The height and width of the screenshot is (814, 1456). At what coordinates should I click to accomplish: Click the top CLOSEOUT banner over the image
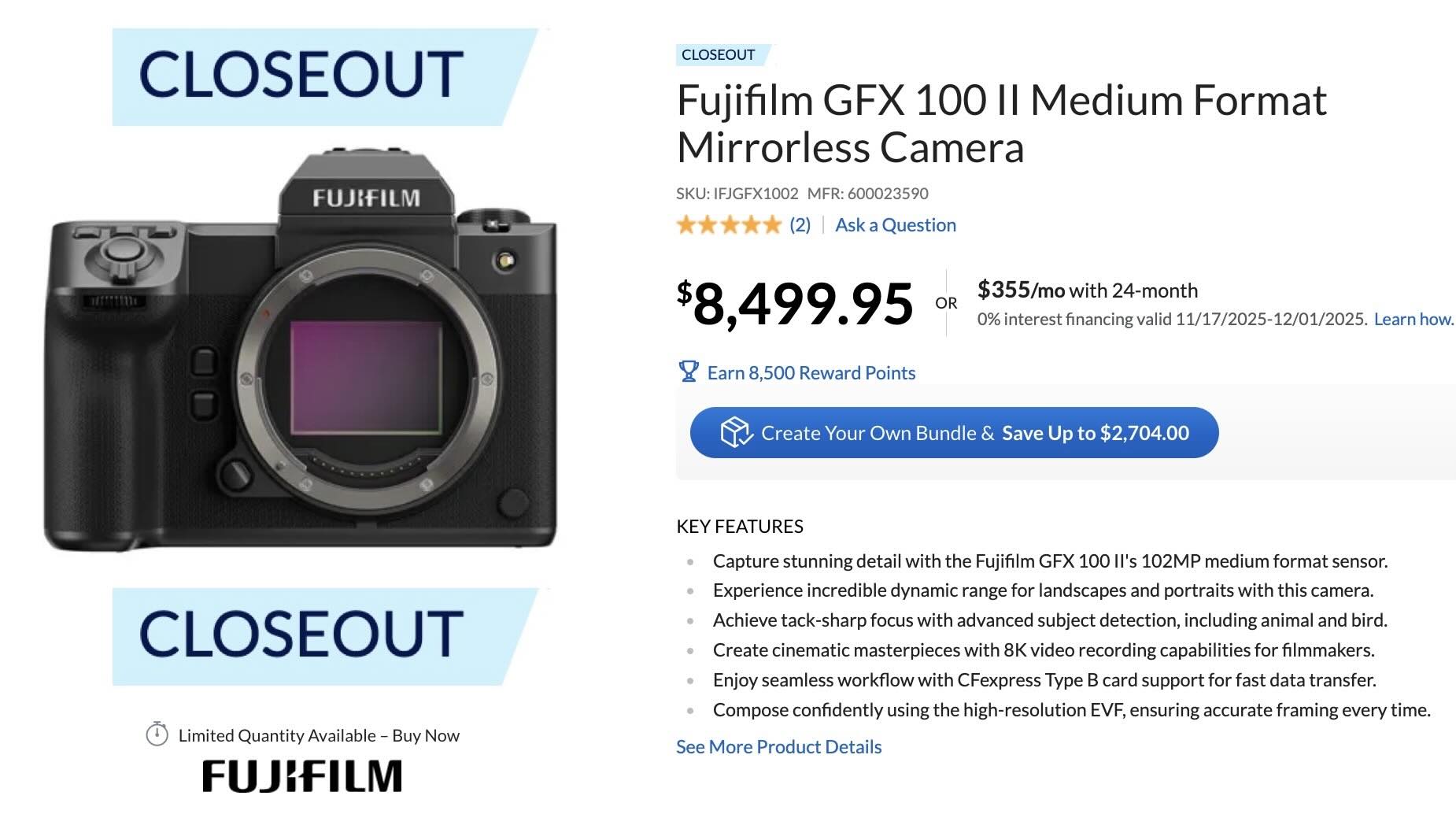303,75
